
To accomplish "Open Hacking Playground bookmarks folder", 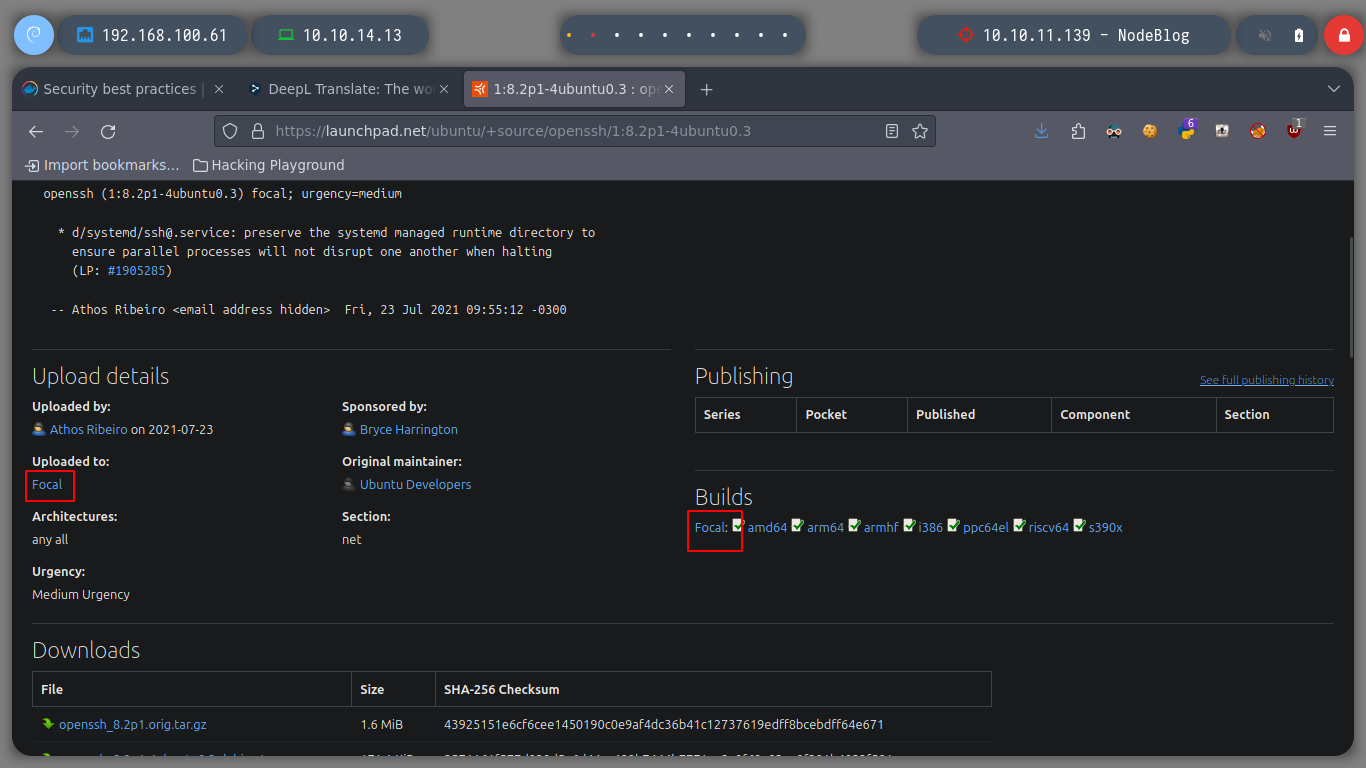I will click(x=268, y=165).
